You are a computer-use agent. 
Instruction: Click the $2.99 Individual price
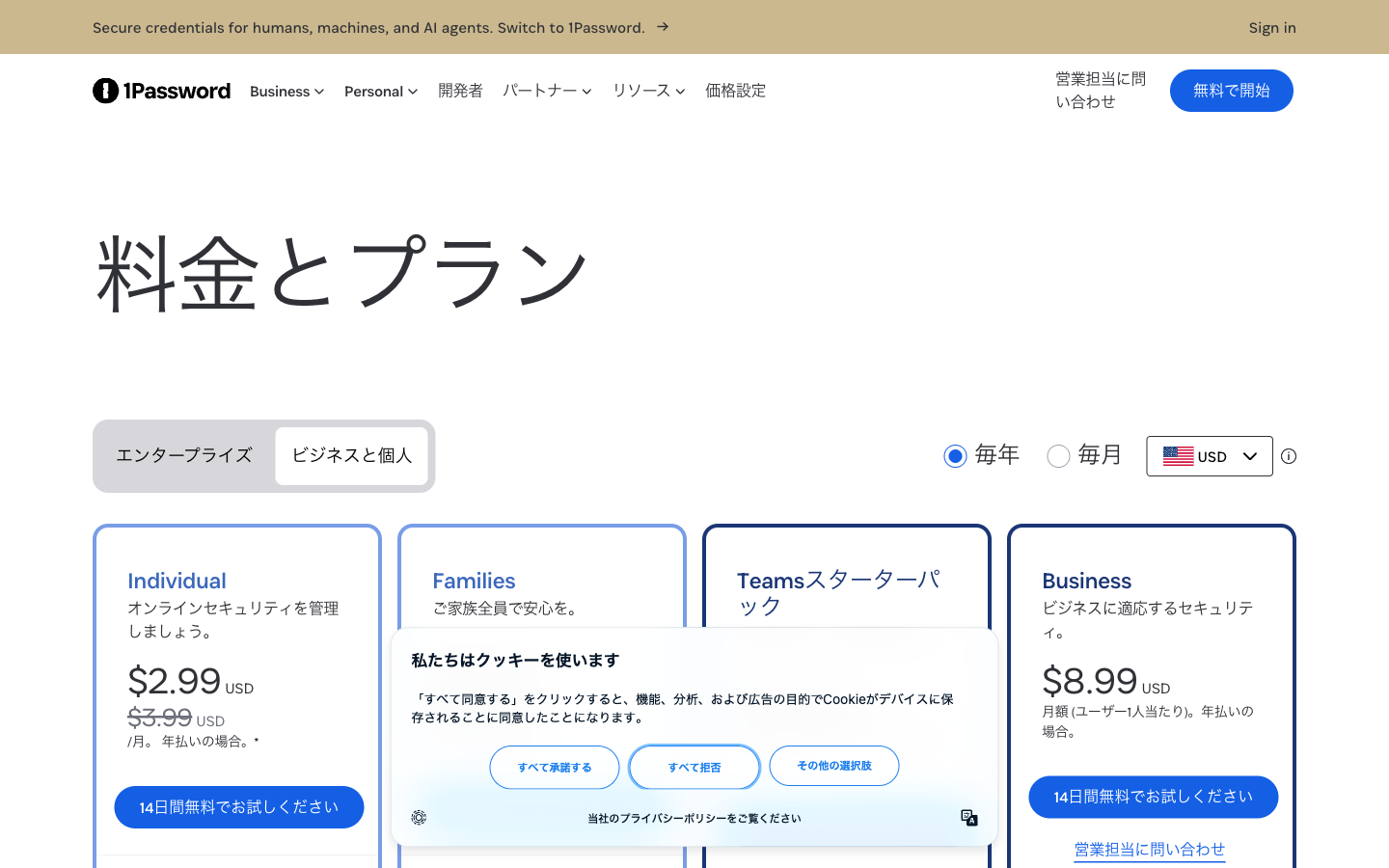(175, 681)
